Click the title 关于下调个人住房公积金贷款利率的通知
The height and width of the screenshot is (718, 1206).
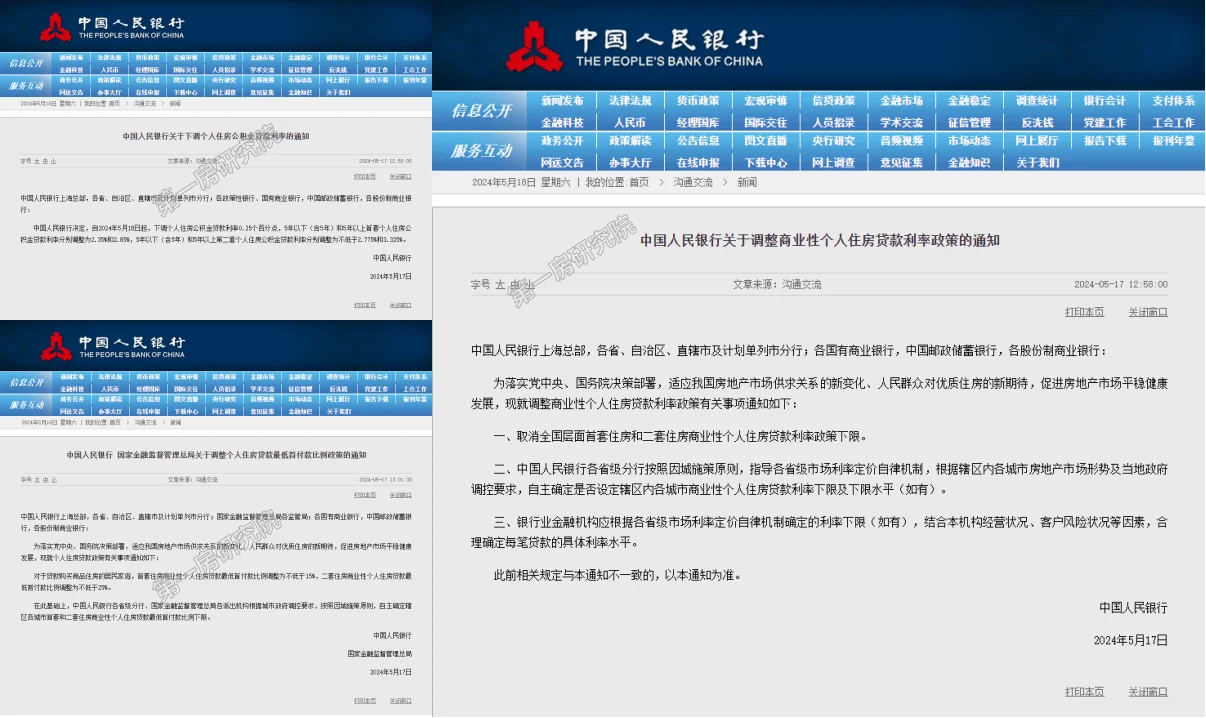coord(217,135)
